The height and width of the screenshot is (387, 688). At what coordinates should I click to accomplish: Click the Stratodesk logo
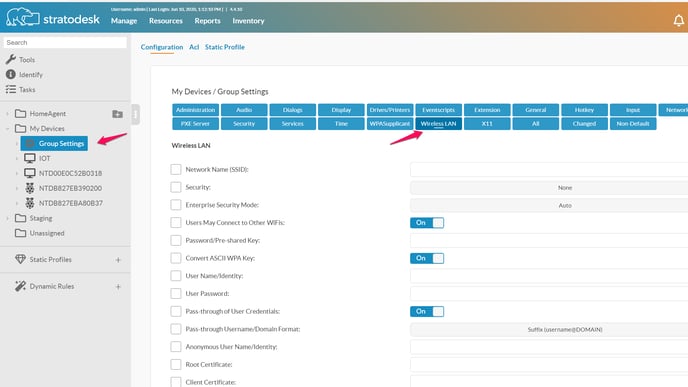click(53, 18)
